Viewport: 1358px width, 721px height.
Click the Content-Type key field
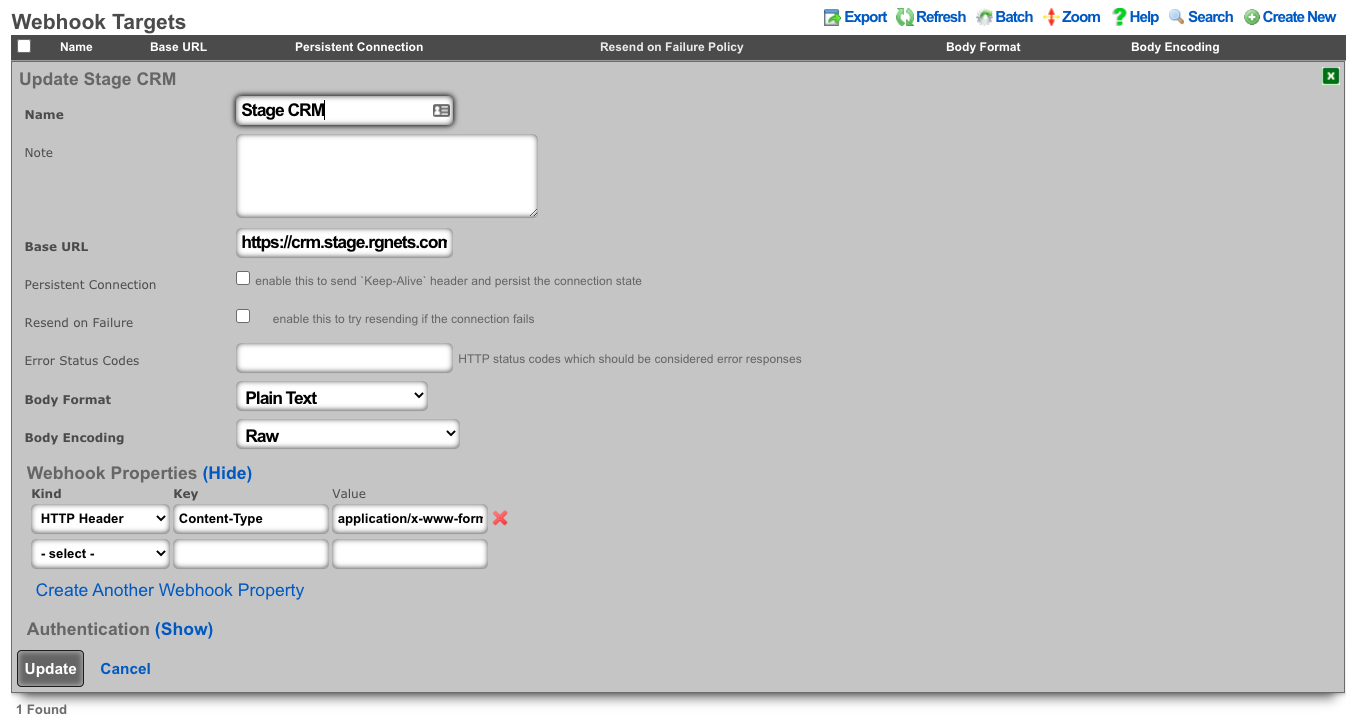pos(251,518)
